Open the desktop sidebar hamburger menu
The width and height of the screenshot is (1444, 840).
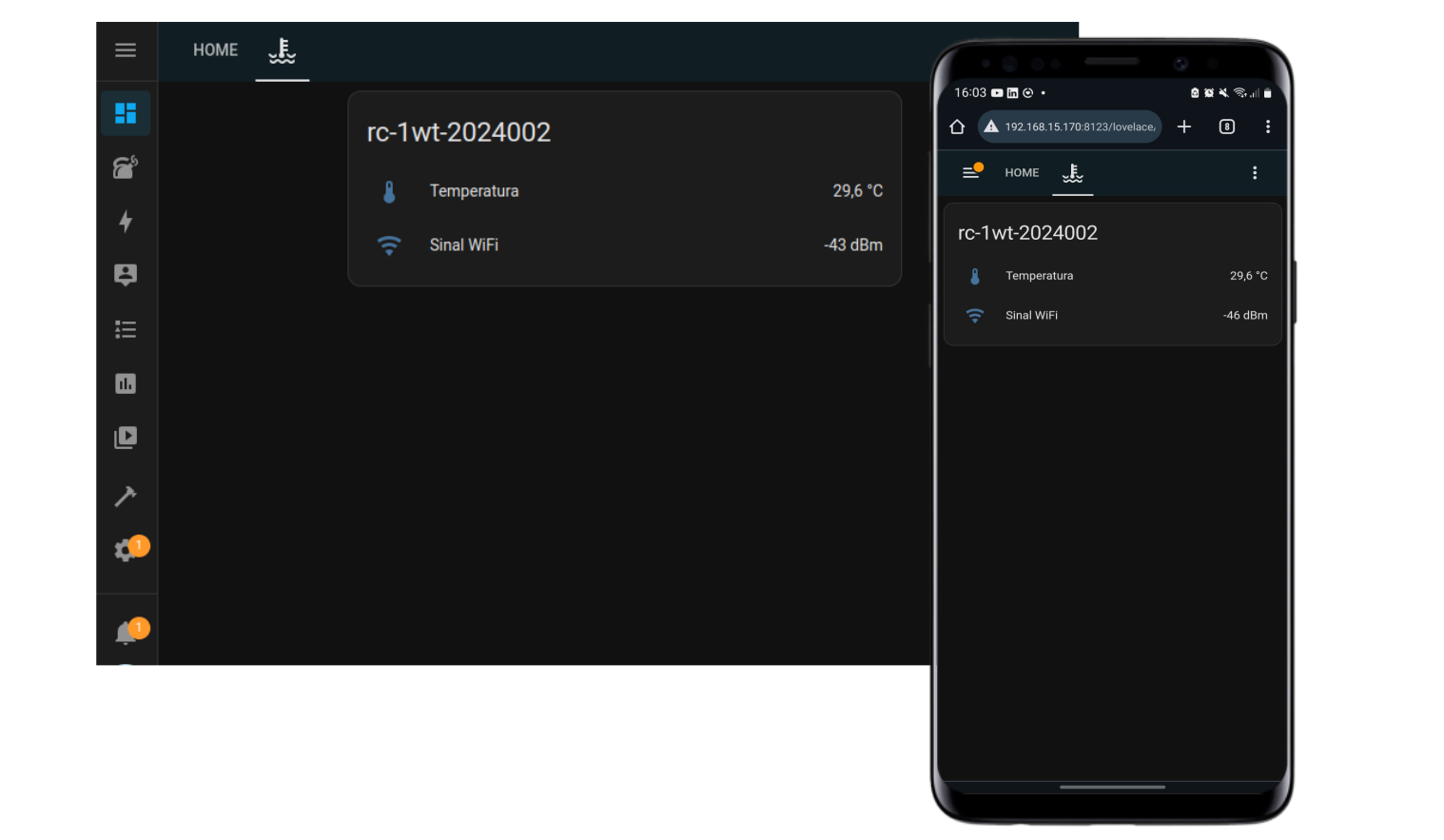click(126, 50)
